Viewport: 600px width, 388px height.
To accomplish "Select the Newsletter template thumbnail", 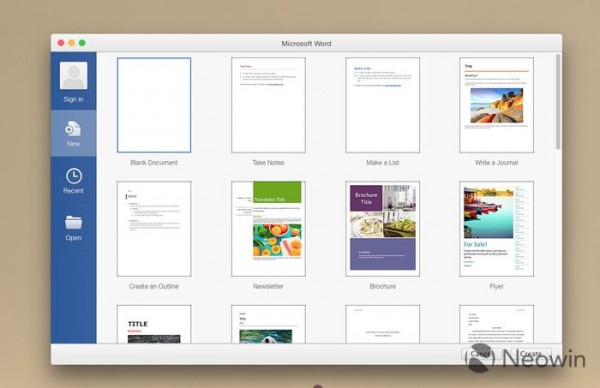I will pos(268,229).
